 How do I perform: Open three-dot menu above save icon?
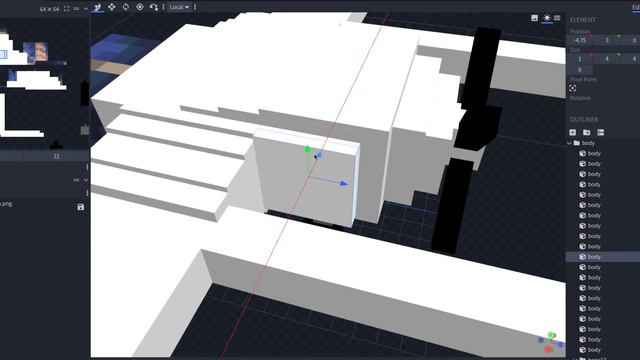87,193
